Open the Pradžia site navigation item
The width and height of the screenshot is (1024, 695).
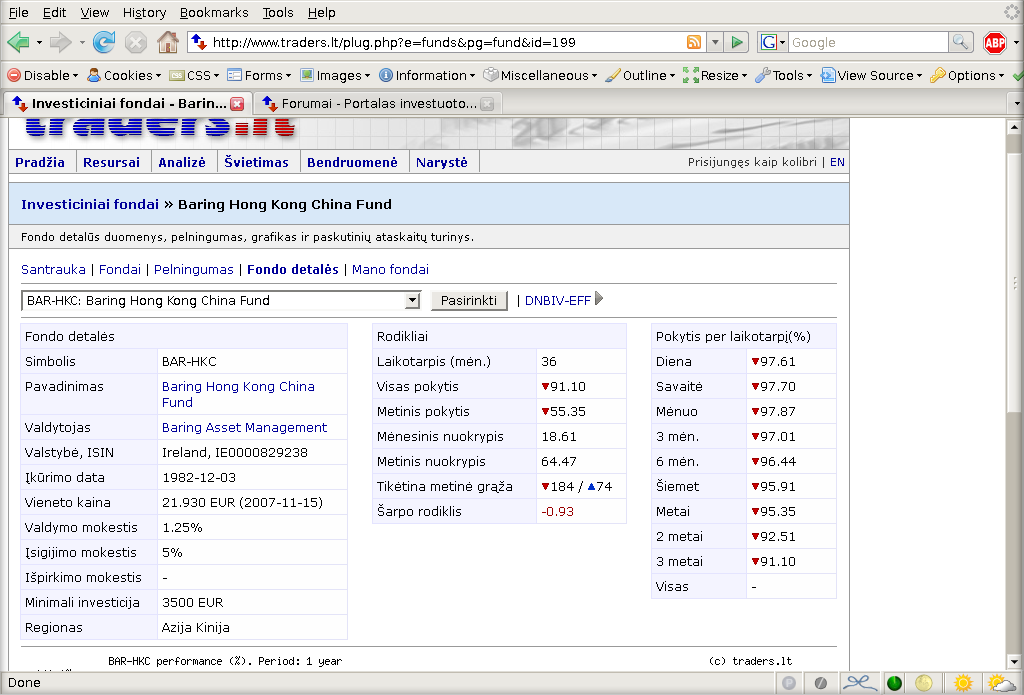click(x=40, y=163)
